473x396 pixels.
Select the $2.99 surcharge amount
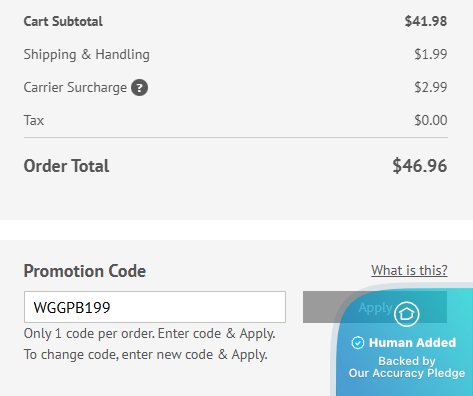point(431,87)
